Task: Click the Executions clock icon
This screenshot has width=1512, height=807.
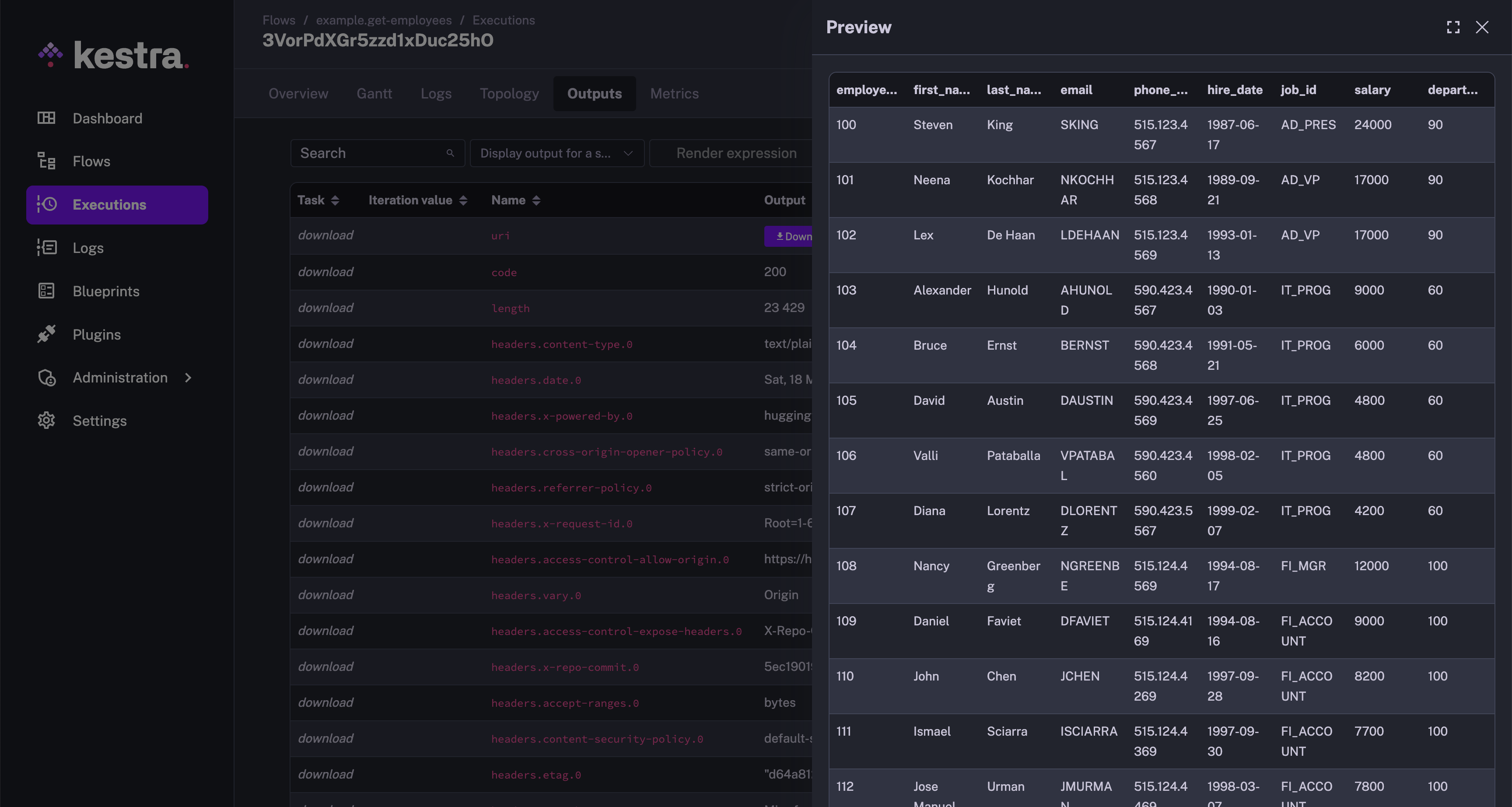Action: click(x=46, y=204)
